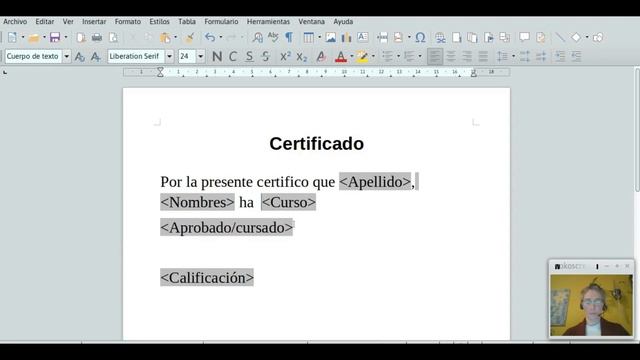Click the Justified alignment button
The image size is (640, 360).
(483, 56)
